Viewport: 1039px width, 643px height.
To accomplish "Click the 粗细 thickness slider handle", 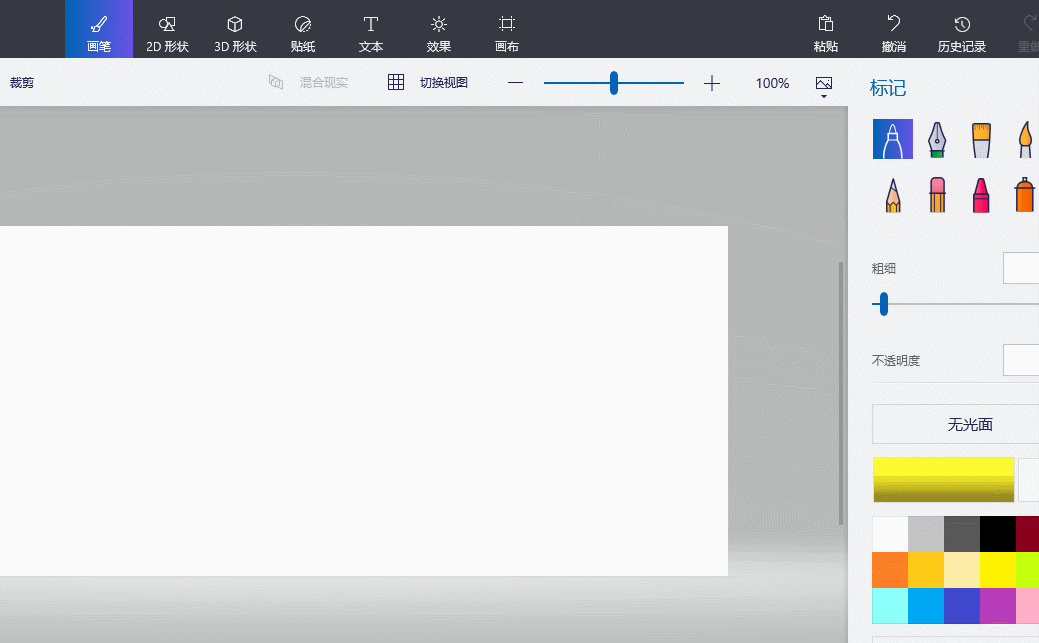I will (883, 304).
